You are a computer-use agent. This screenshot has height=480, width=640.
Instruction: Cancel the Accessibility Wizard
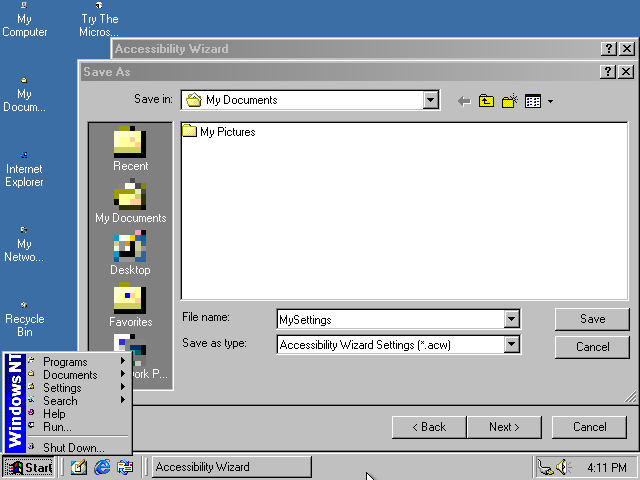589,427
